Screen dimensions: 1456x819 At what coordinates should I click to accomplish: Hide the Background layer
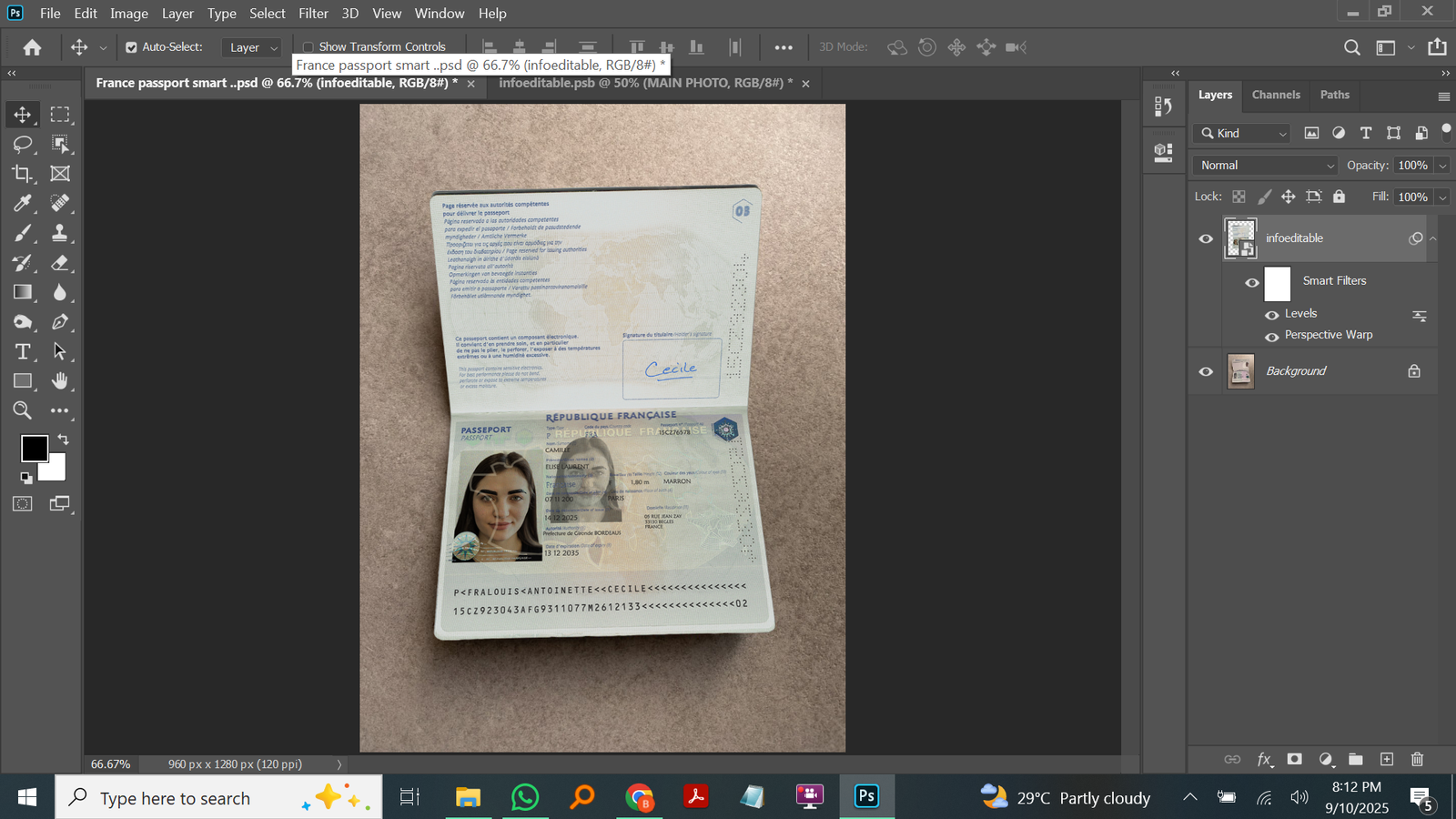click(x=1206, y=371)
